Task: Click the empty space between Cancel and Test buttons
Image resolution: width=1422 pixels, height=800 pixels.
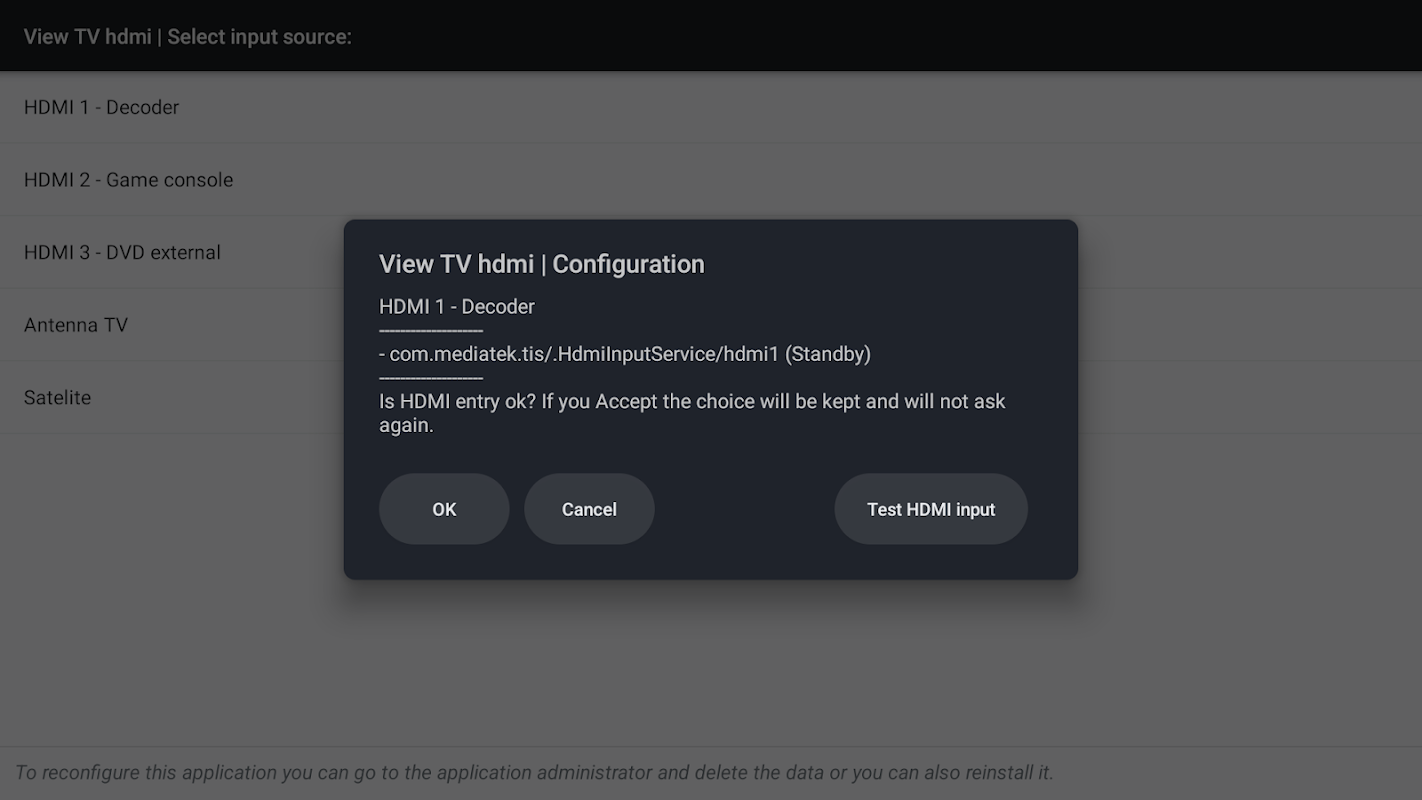Action: coord(744,509)
